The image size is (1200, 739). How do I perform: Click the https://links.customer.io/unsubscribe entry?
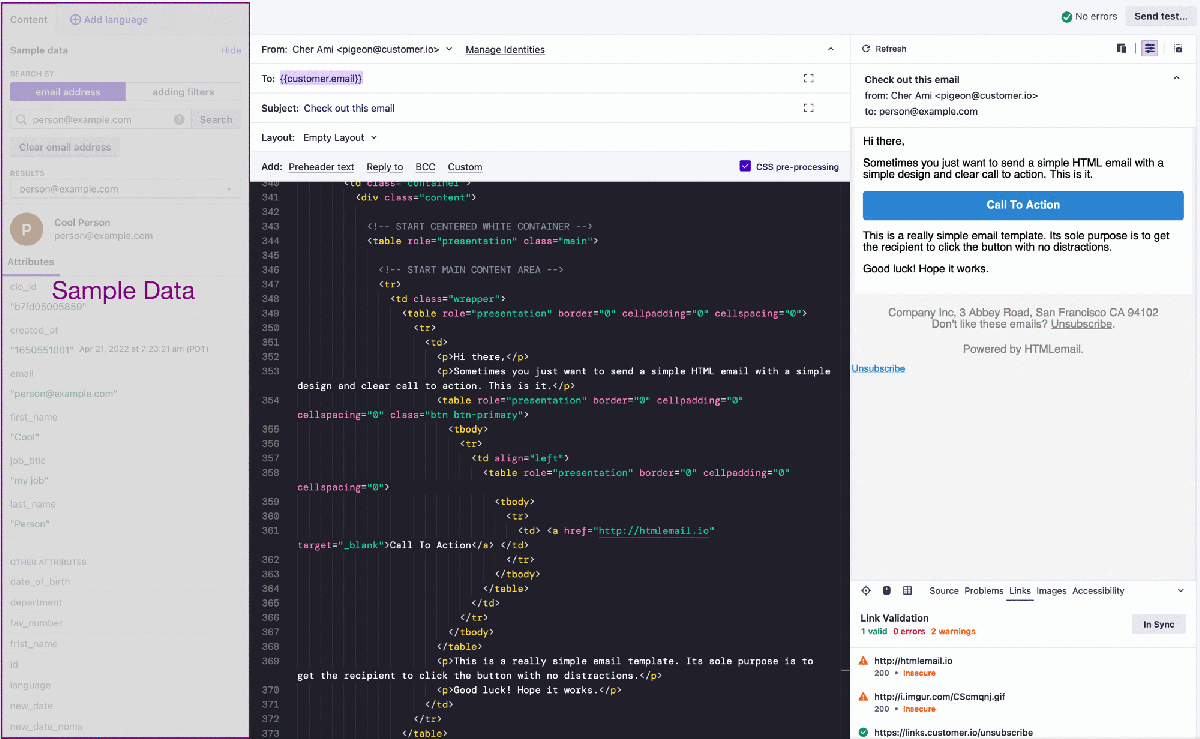point(954,733)
